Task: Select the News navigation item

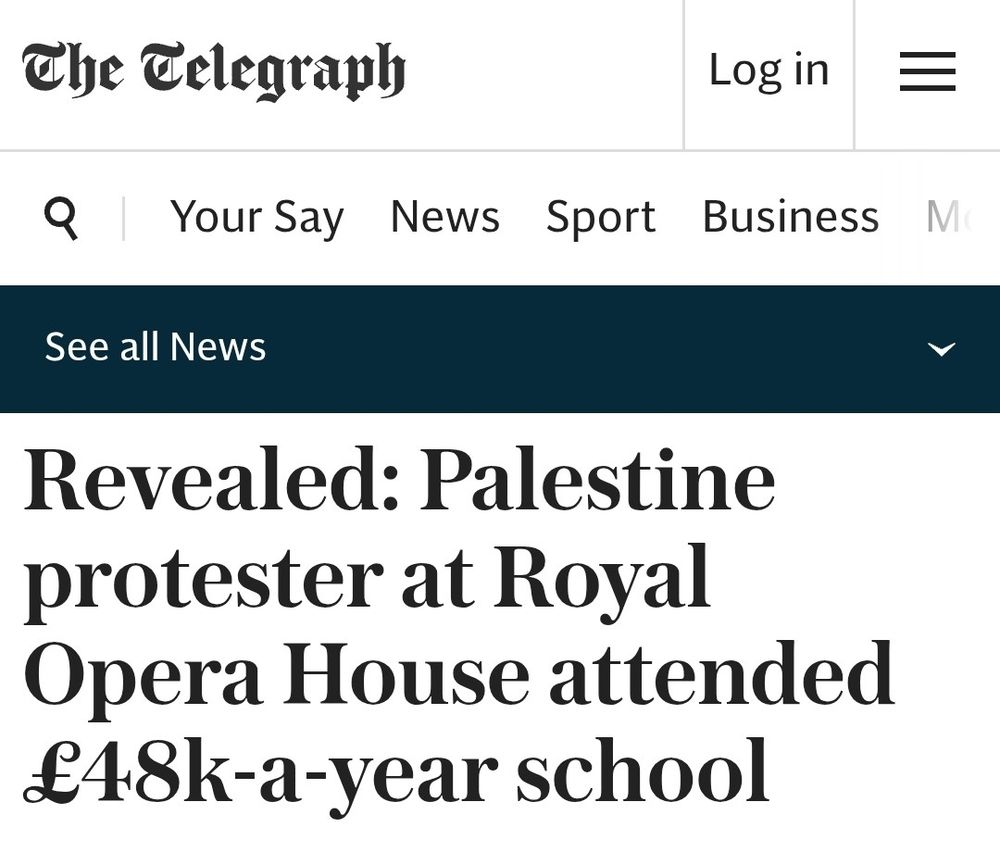Action: (445, 216)
